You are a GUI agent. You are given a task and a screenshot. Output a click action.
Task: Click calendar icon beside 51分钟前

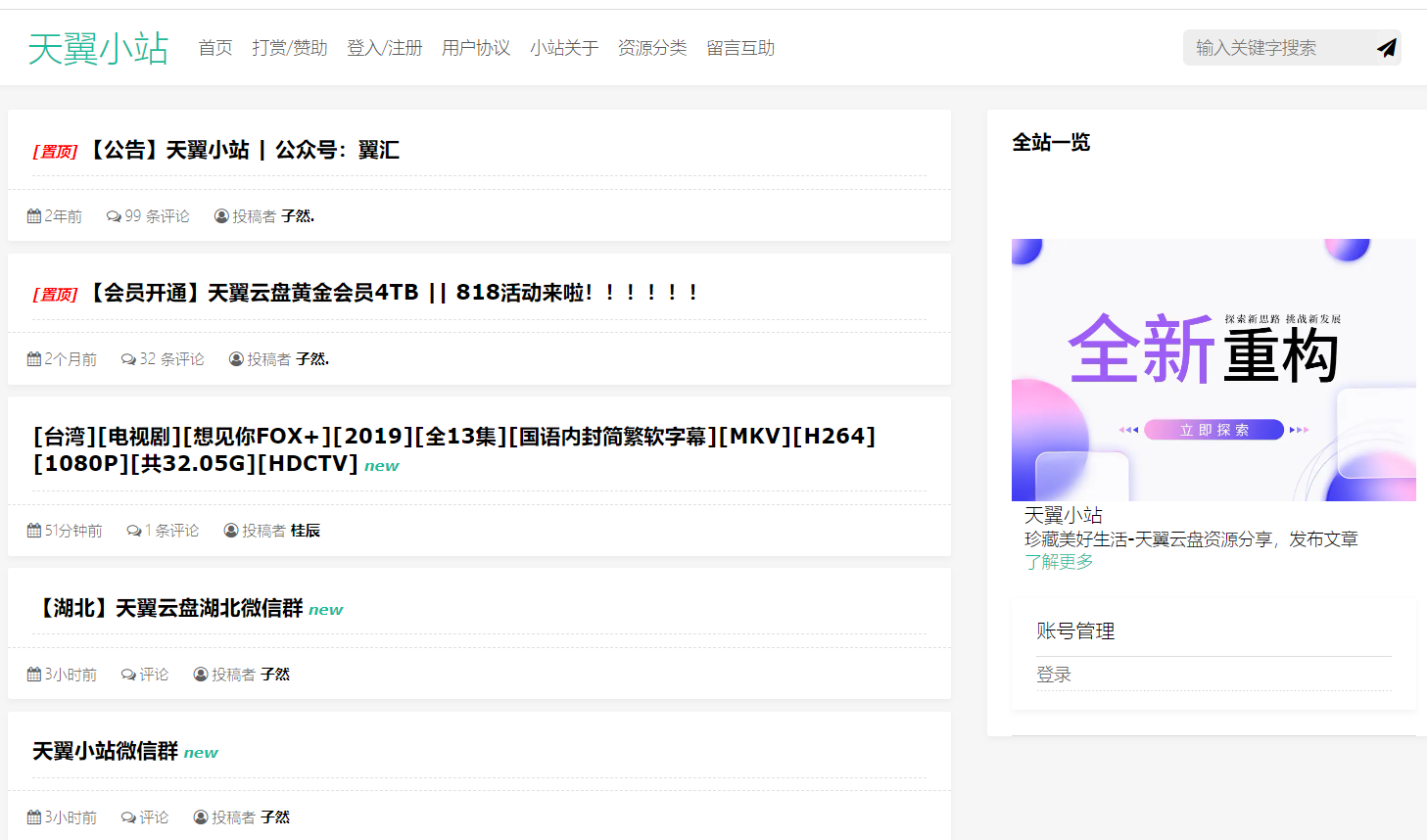[34, 531]
